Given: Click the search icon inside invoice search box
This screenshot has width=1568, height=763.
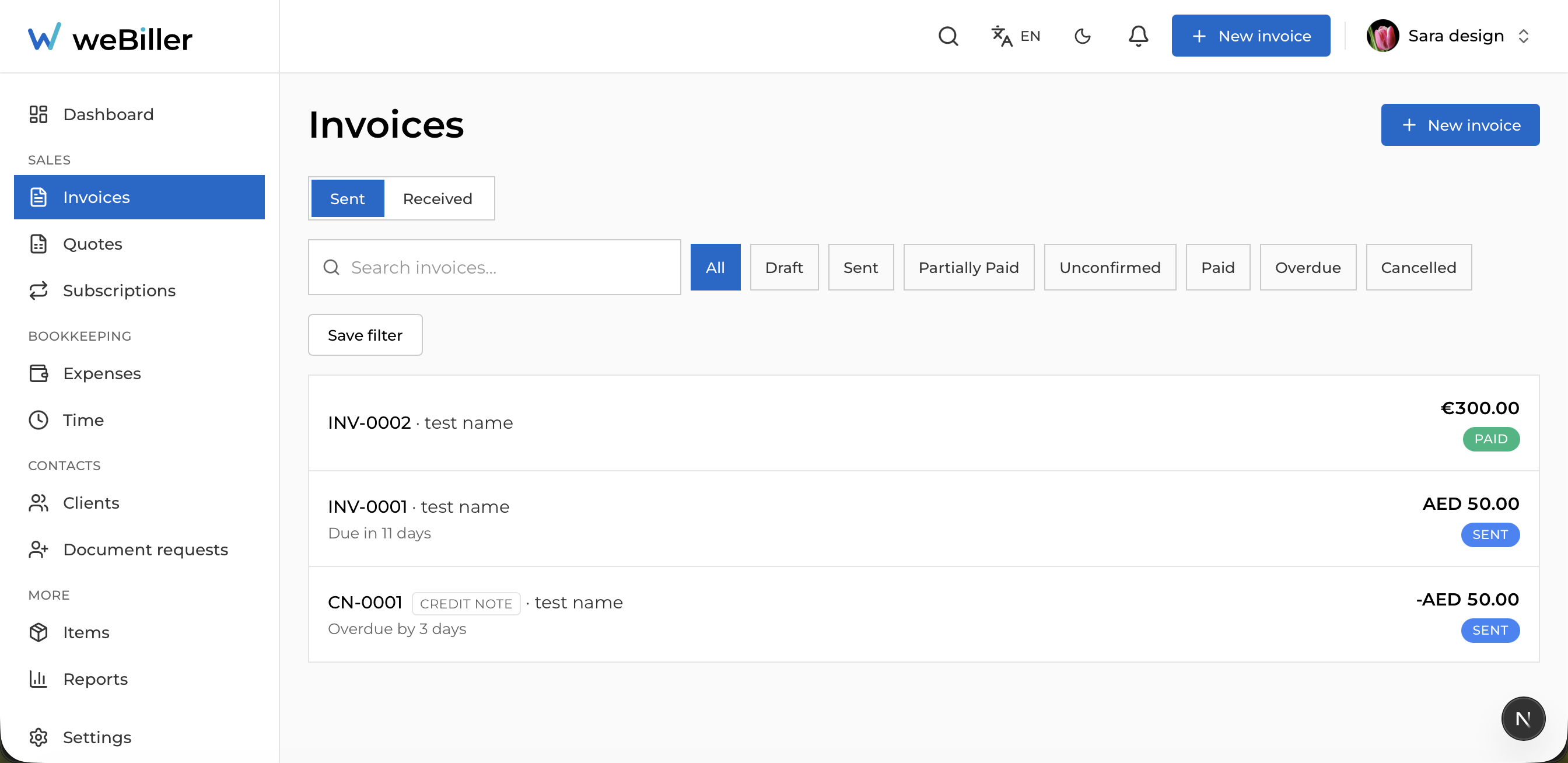Looking at the screenshot, I should [331, 267].
